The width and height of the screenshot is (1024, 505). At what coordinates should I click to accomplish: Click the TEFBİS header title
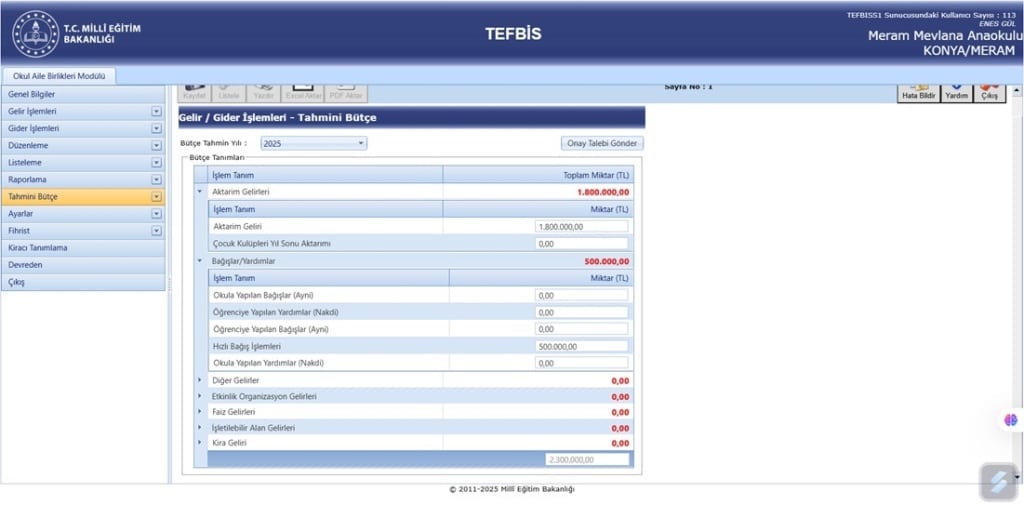[513, 34]
